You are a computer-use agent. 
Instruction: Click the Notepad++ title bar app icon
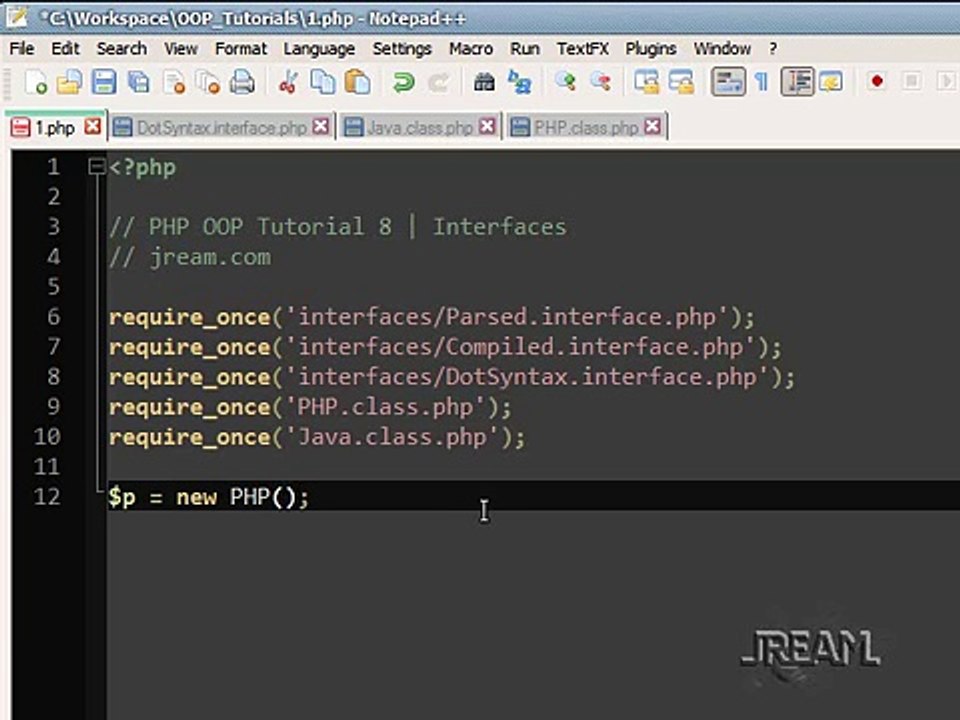pyautogui.click(x=17, y=17)
